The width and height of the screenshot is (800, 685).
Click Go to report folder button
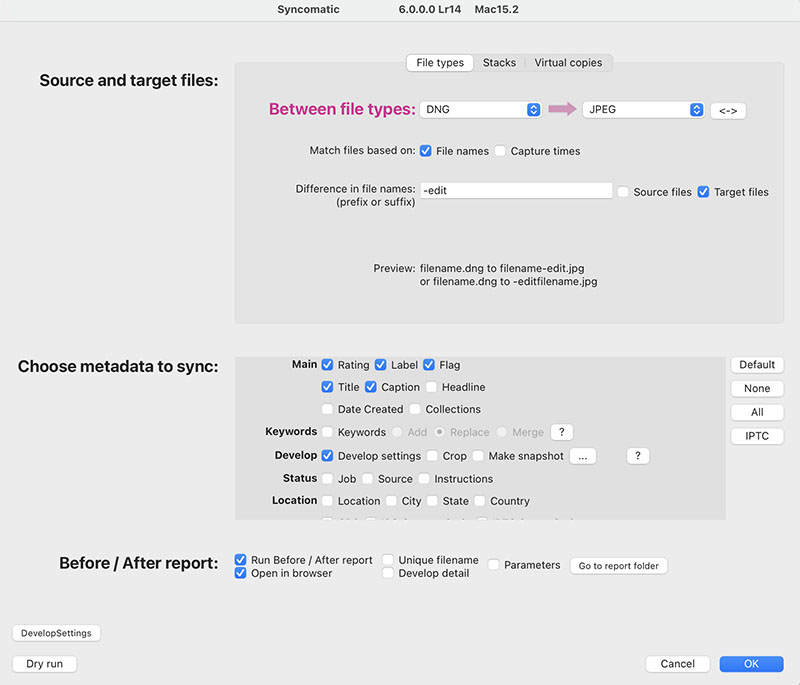pyautogui.click(x=618, y=566)
